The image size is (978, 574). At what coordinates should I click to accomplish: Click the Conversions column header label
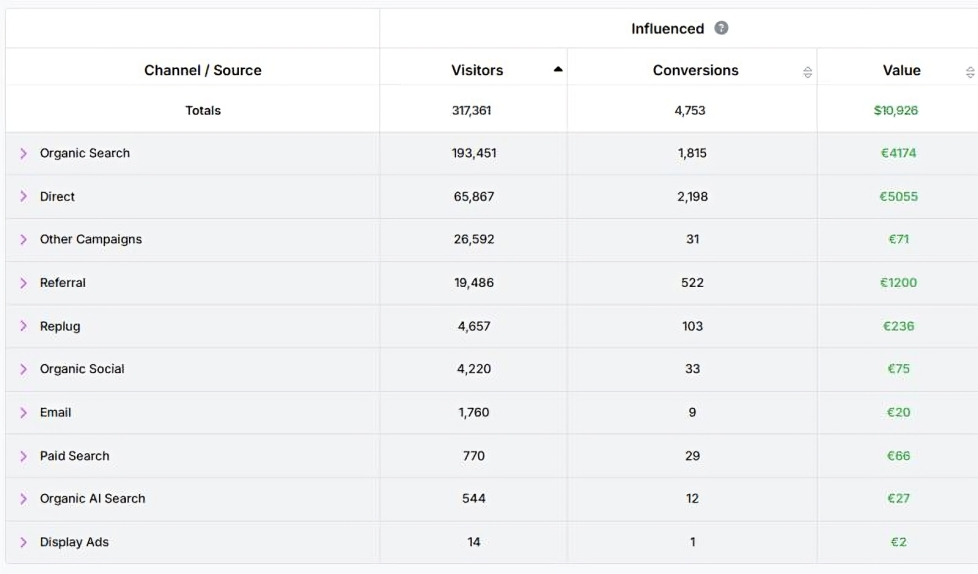pos(695,70)
